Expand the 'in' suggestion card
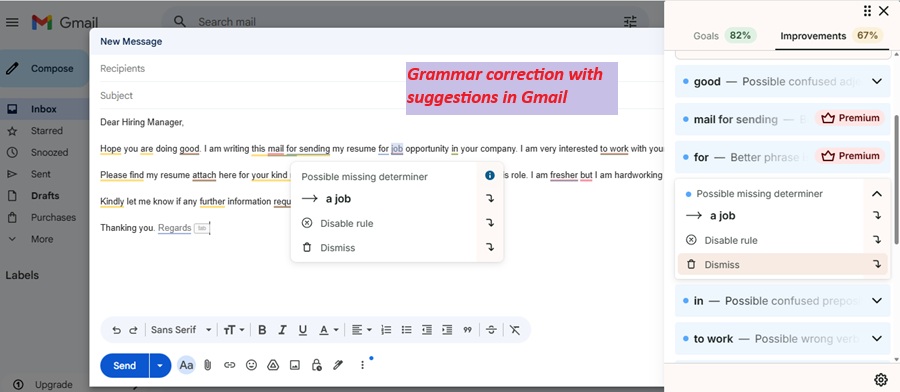The width and height of the screenshot is (900, 392). (x=876, y=301)
